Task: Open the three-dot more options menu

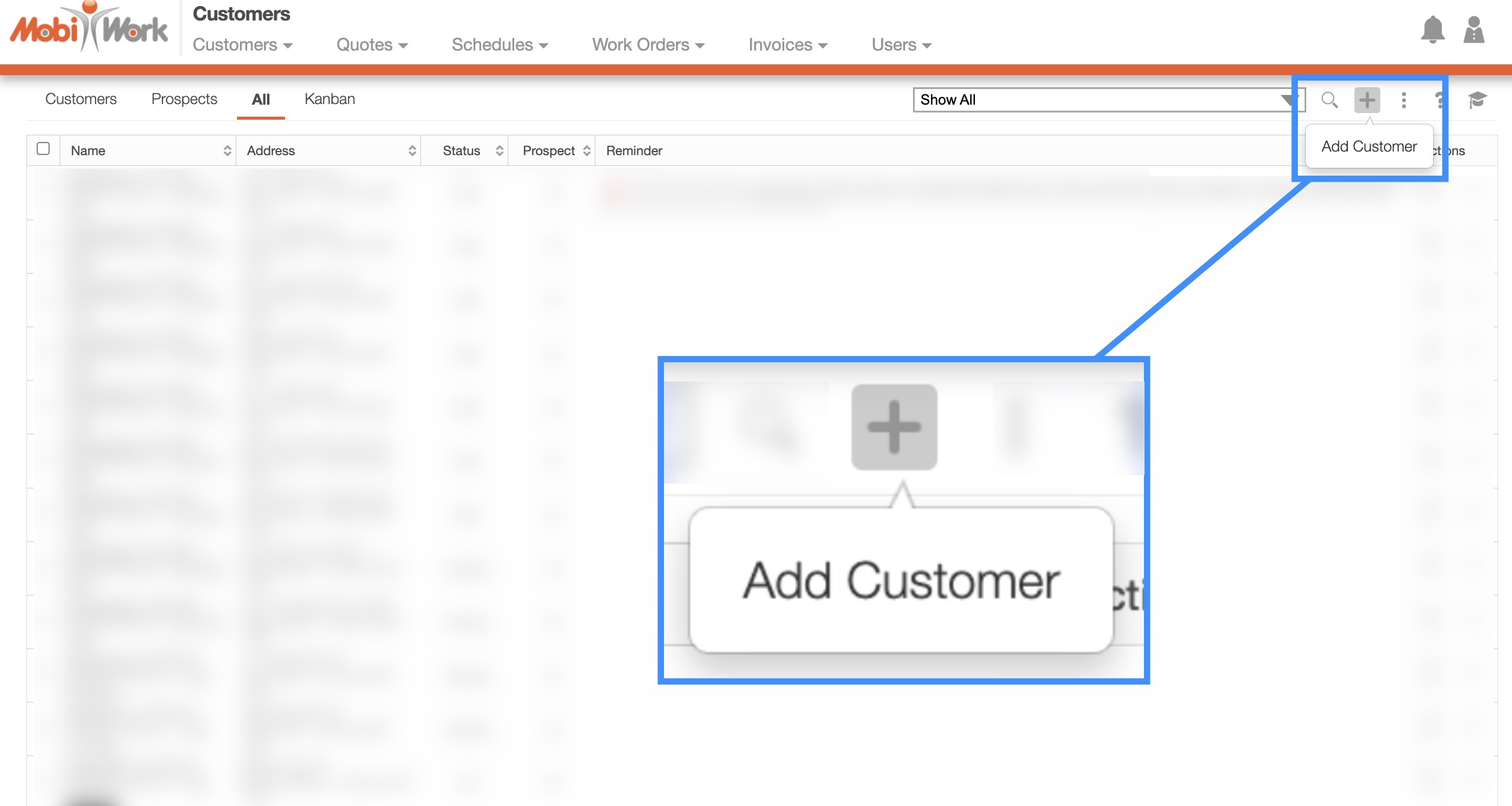Action: (x=1404, y=100)
